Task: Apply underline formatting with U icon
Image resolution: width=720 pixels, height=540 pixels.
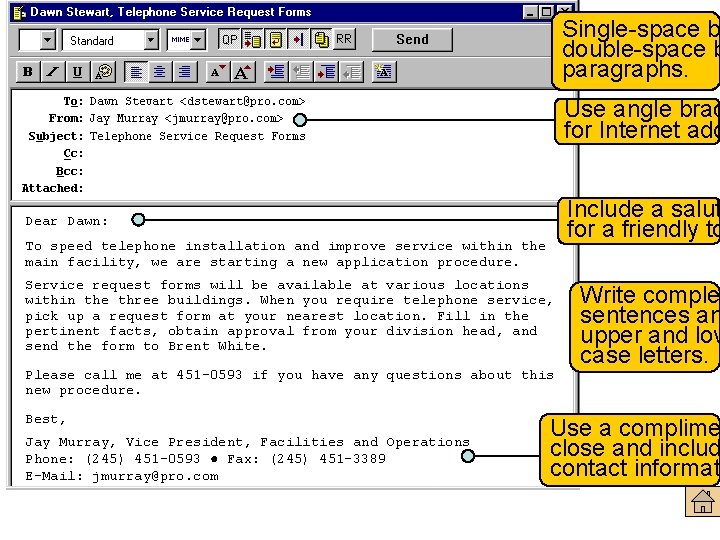Action: coord(77,72)
